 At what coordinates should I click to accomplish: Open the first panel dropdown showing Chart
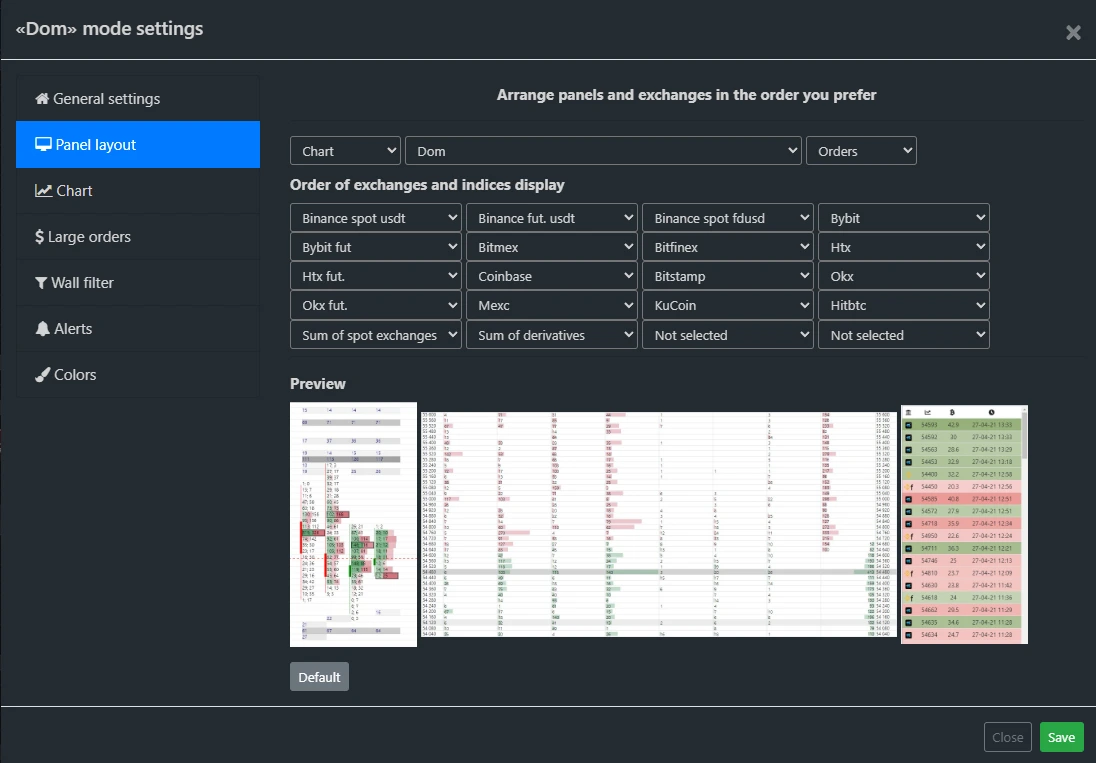point(345,150)
